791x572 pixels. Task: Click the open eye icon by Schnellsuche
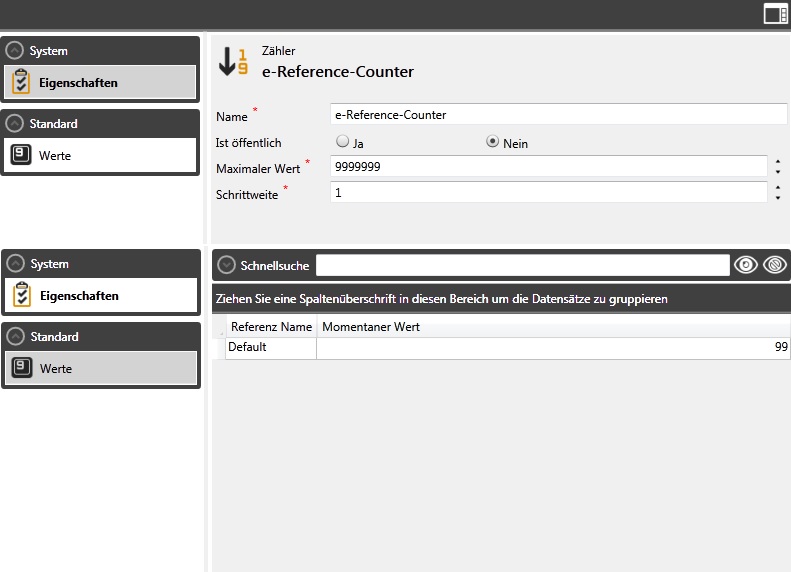pos(745,264)
